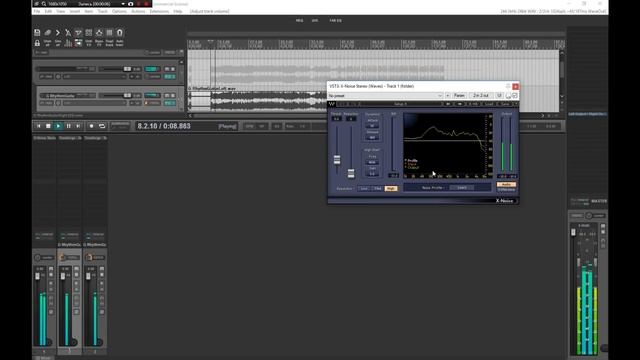The image size is (640, 360).
Task: Click the mixer-bars icon in toolbar second row
Action: 68,43
